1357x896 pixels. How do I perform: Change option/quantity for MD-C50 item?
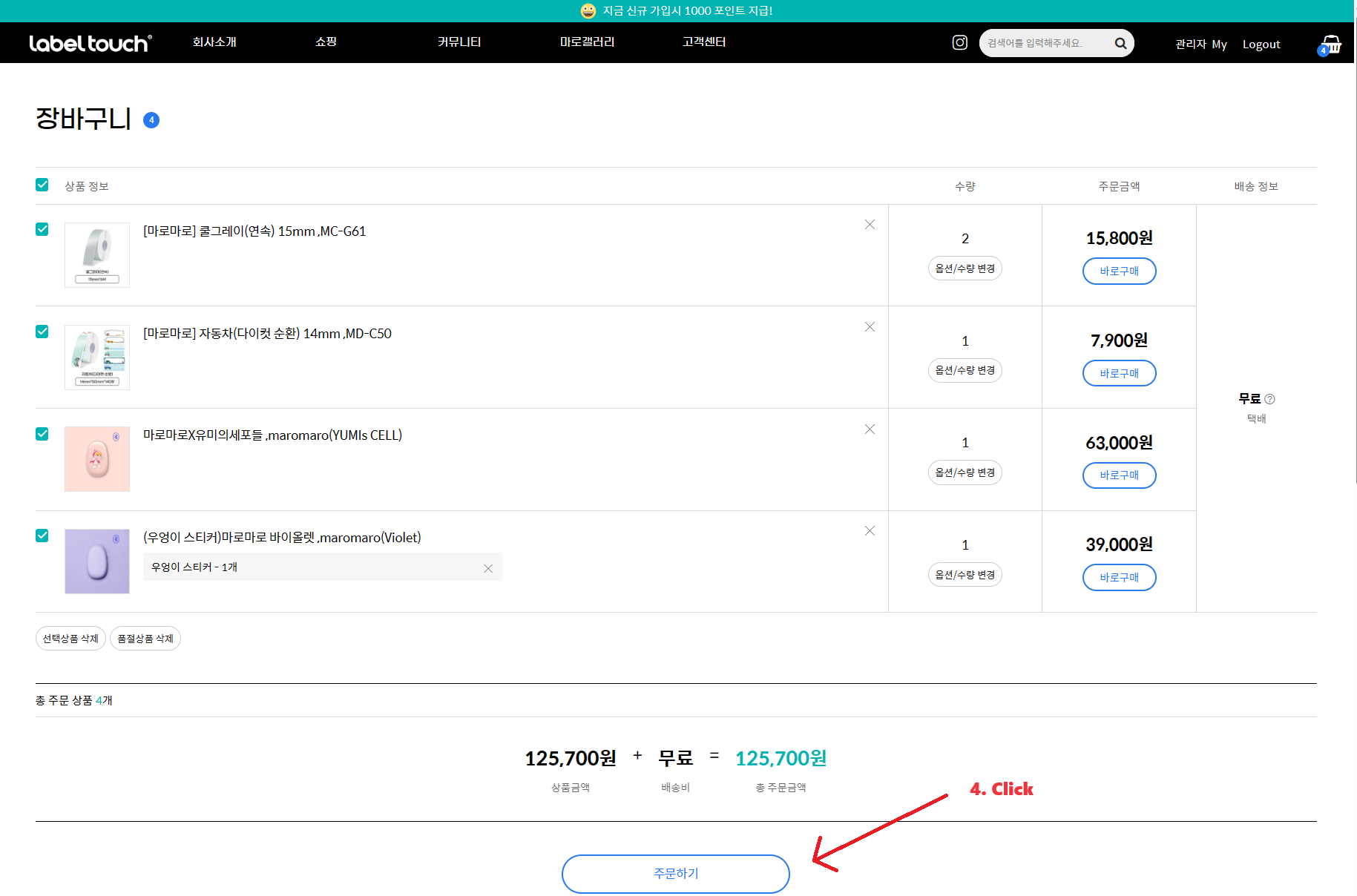click(965, 370)
